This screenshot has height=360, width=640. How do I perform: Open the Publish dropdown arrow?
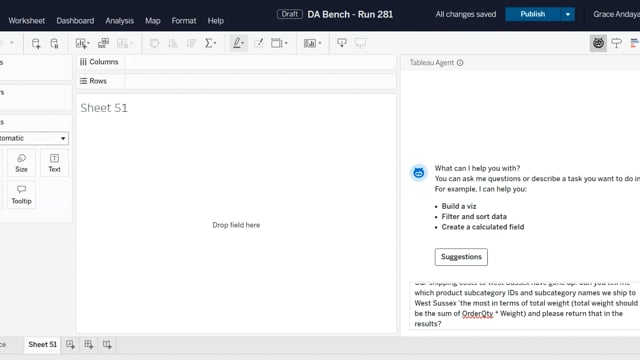(x=567, y=14)
